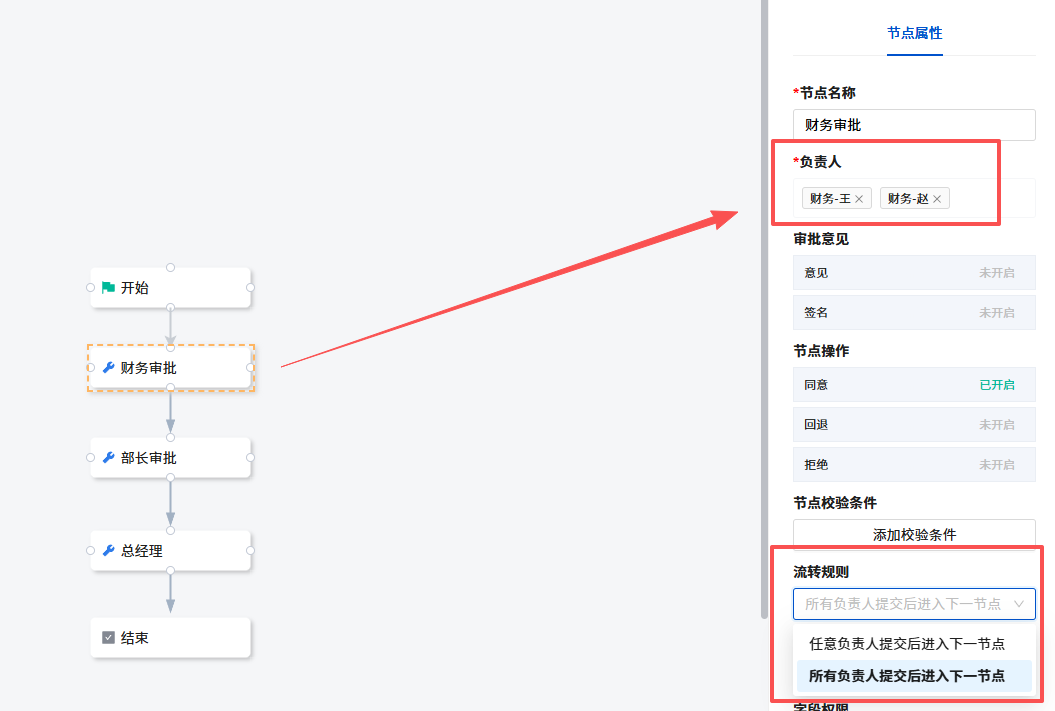Screen dimensions: 1055x711
Task: Remove 财务-王 tag via its X icon
Action: tap(859, 199)
